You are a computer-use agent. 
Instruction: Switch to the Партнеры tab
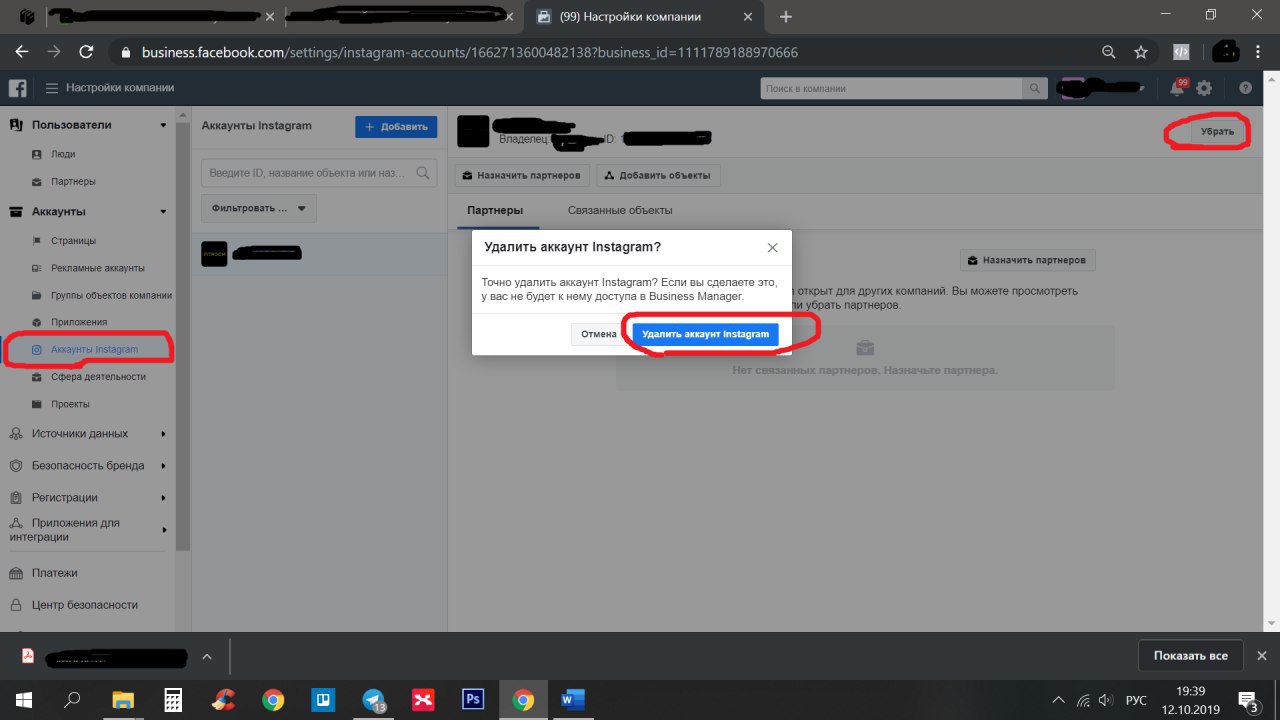click(495, 210)
